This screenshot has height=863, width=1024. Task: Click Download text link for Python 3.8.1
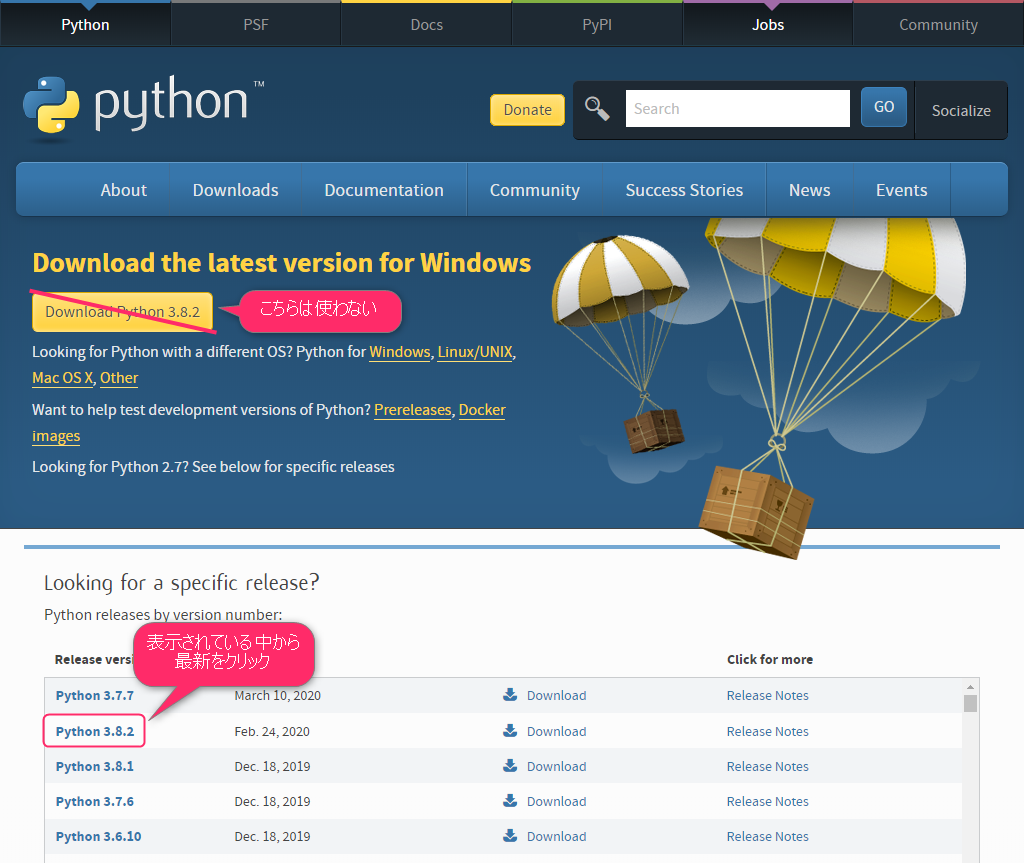[556, 766]
